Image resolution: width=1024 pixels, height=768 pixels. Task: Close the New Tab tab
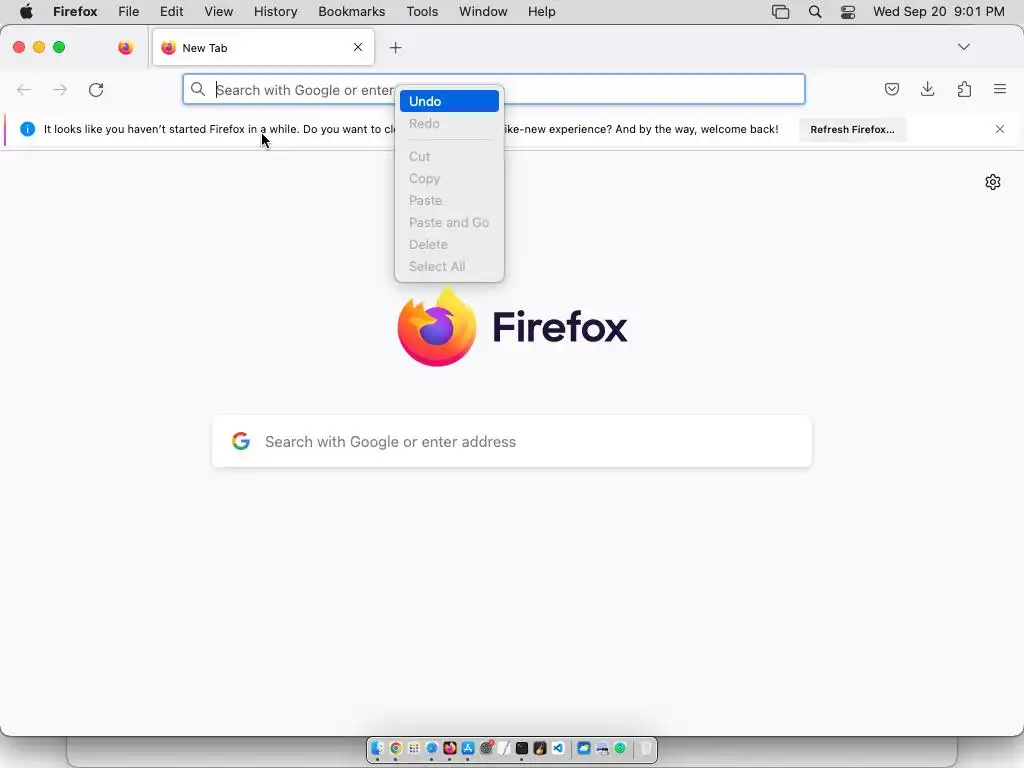click(x=358, y=47)
